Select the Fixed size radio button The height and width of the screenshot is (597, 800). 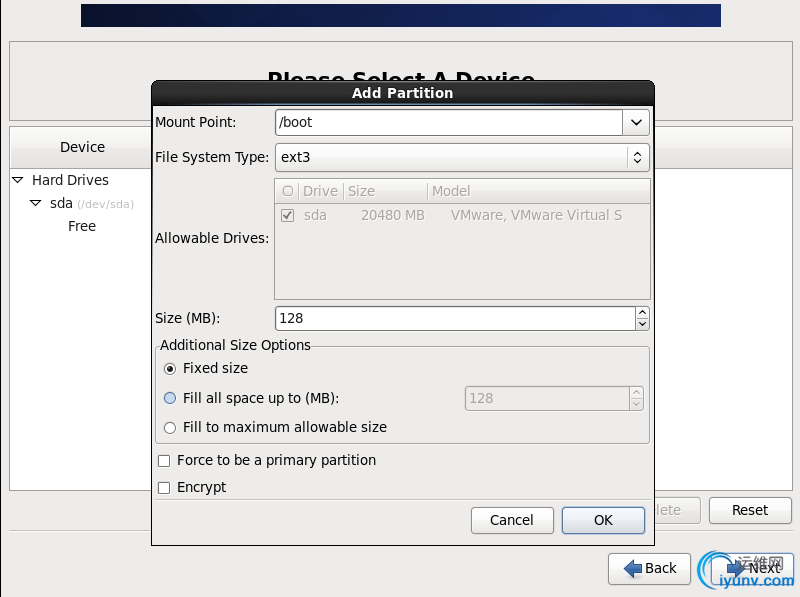click(170, 369)
